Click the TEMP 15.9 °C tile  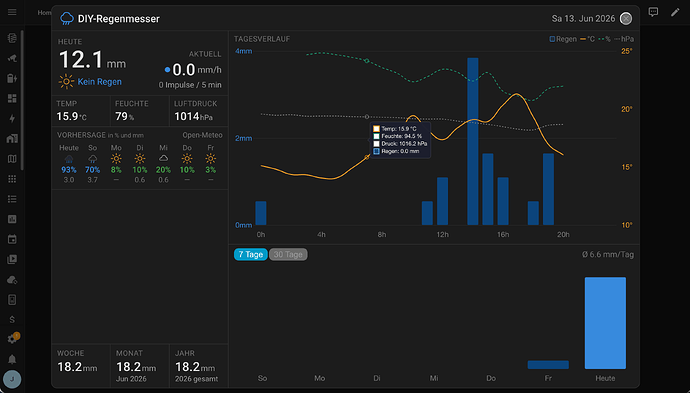[x=81, y=111]
